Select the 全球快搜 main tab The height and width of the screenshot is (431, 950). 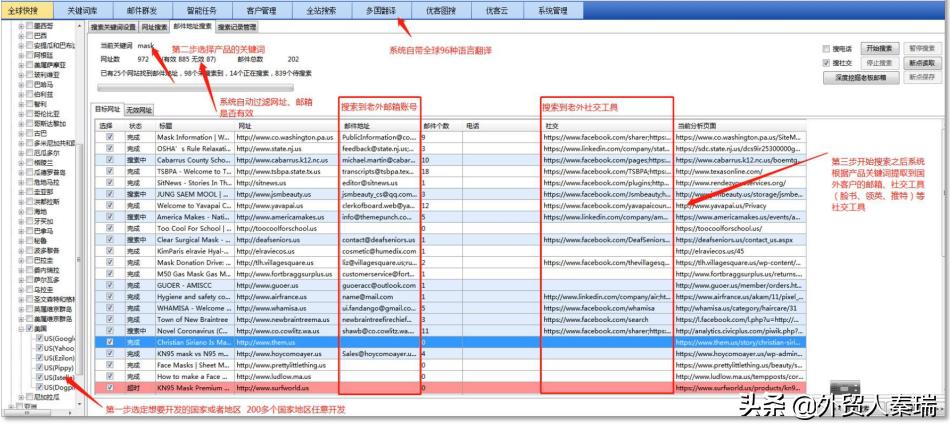tap(26, 10)
